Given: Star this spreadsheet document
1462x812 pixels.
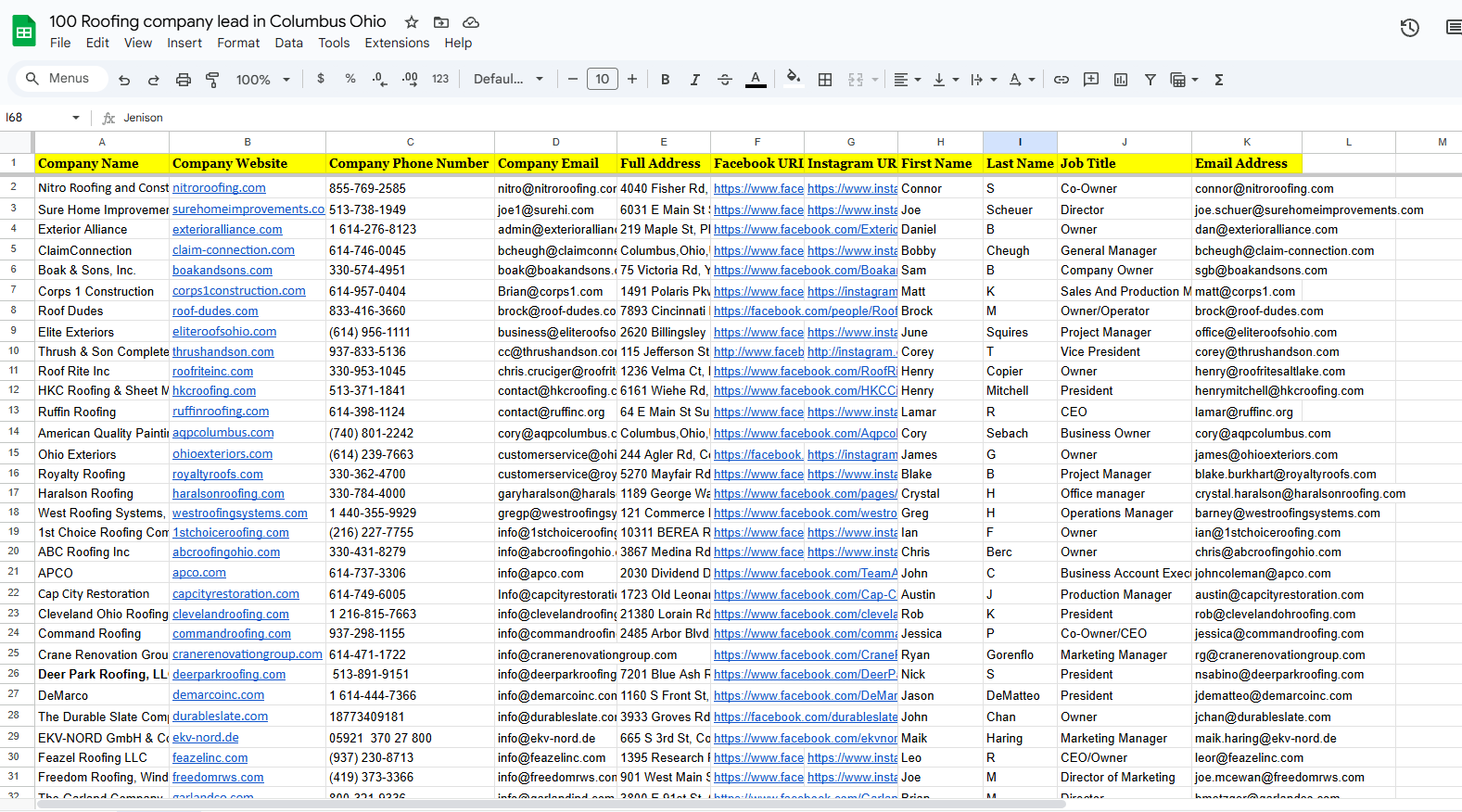Looking at the screenshot, I should (412, 21).
